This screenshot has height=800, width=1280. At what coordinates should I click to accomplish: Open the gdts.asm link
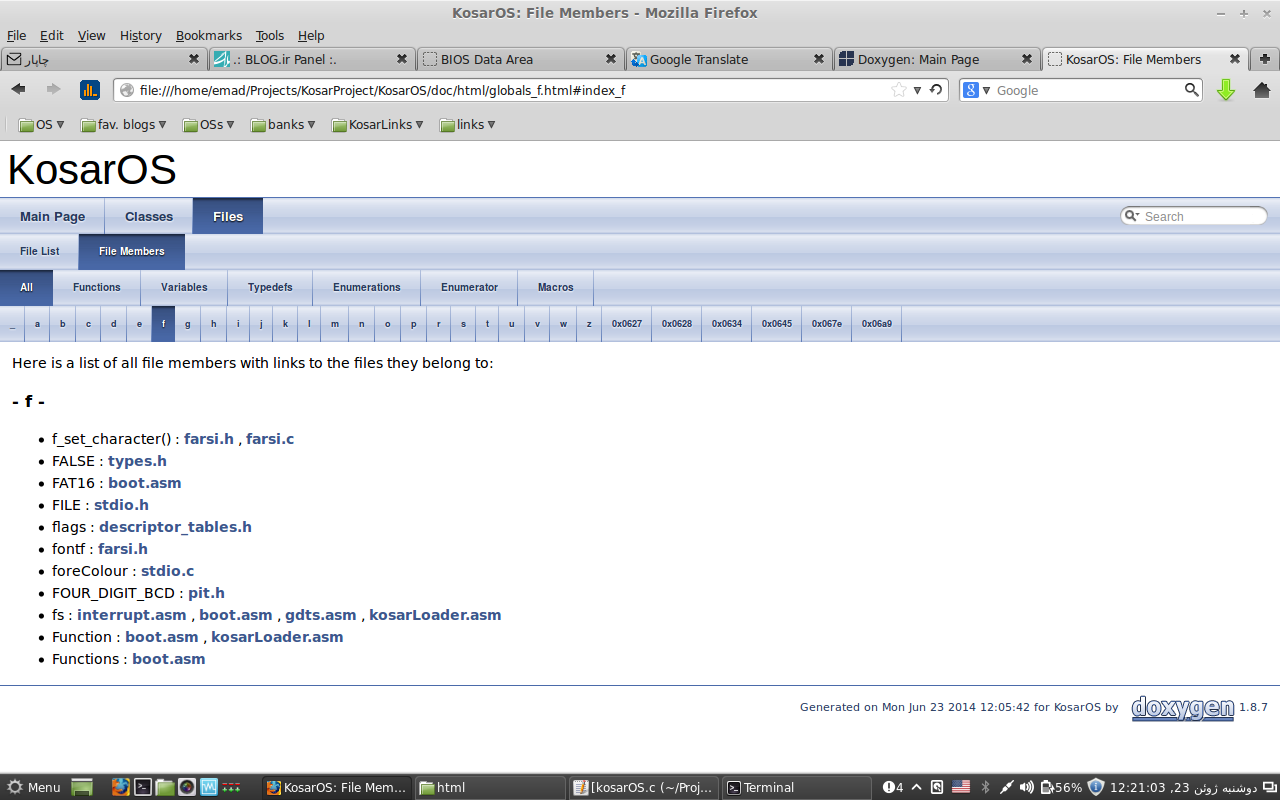(x=321, y=615)
